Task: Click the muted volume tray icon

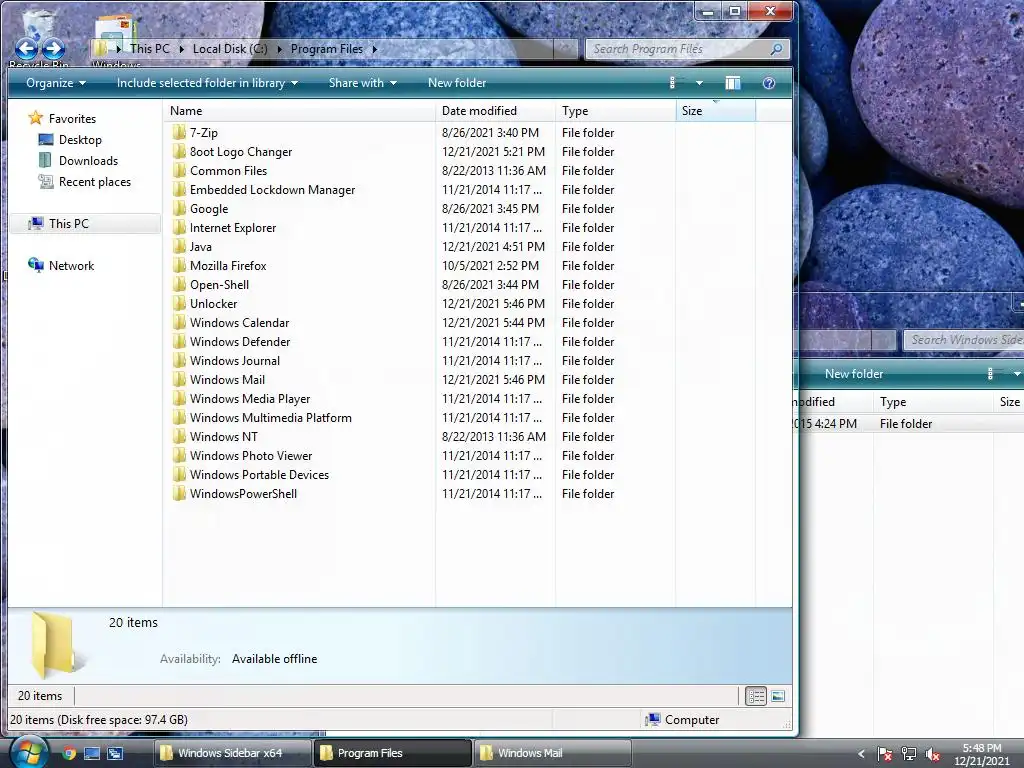Action: (x=932, y=754)
